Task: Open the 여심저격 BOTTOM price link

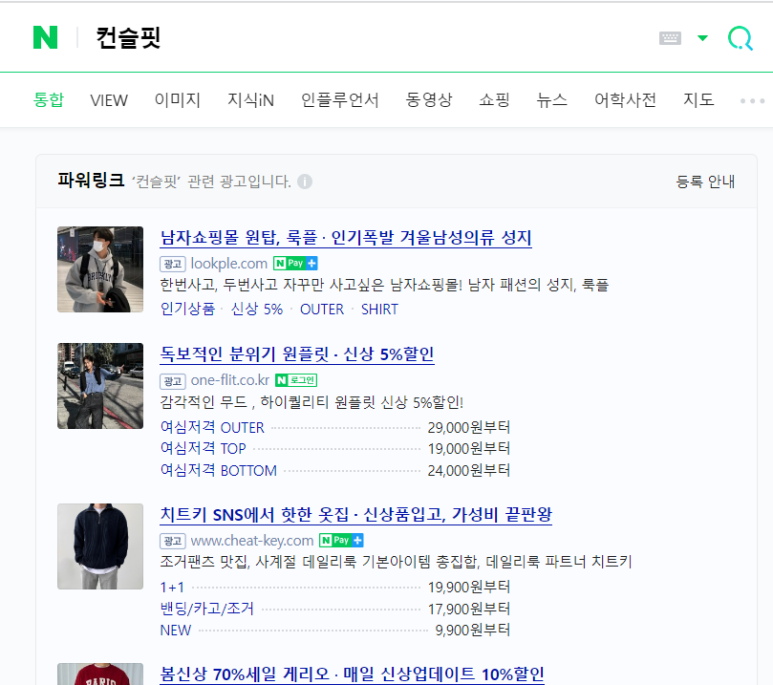Action: [x=218, y=470]
